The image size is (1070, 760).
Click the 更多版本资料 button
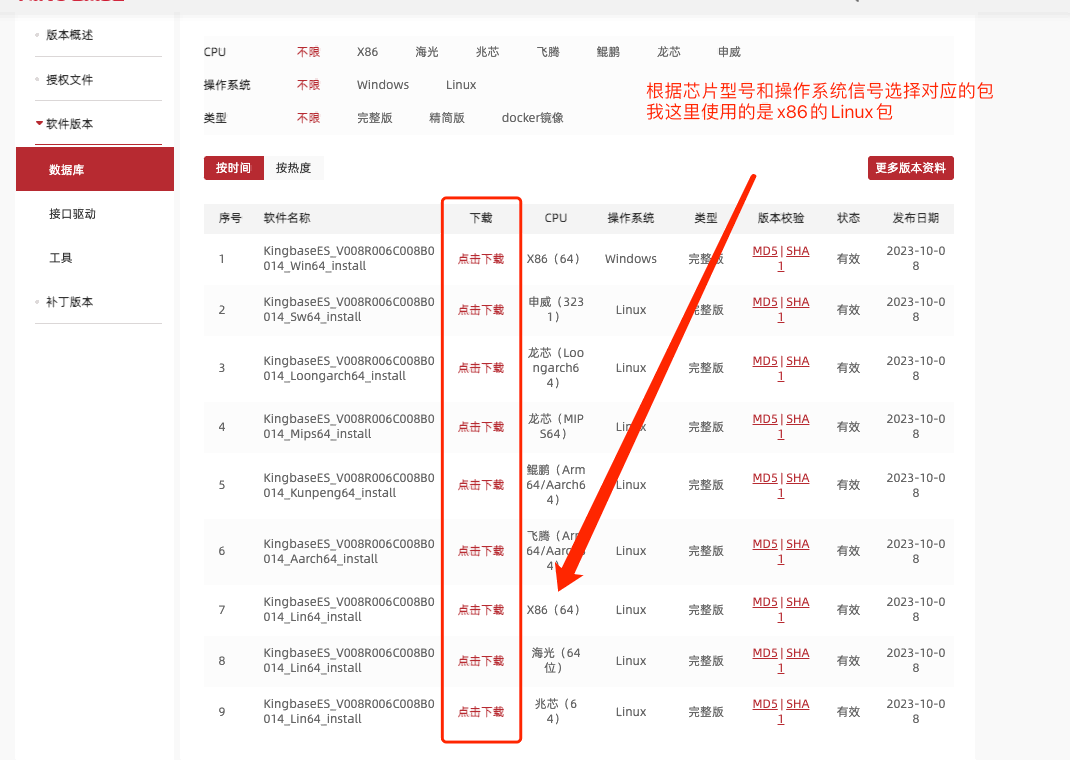pyautogui.click(x=910, y=168)
